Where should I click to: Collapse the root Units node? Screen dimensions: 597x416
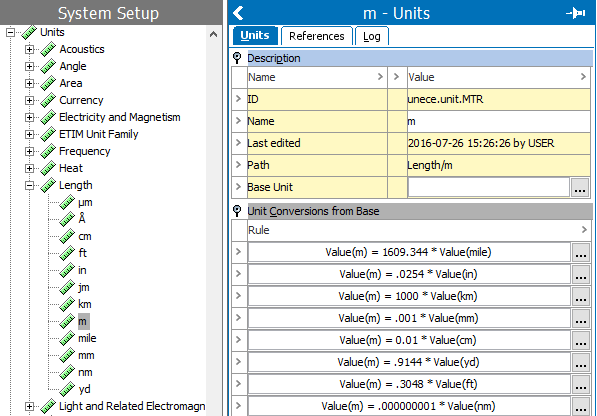pos(10,32)
